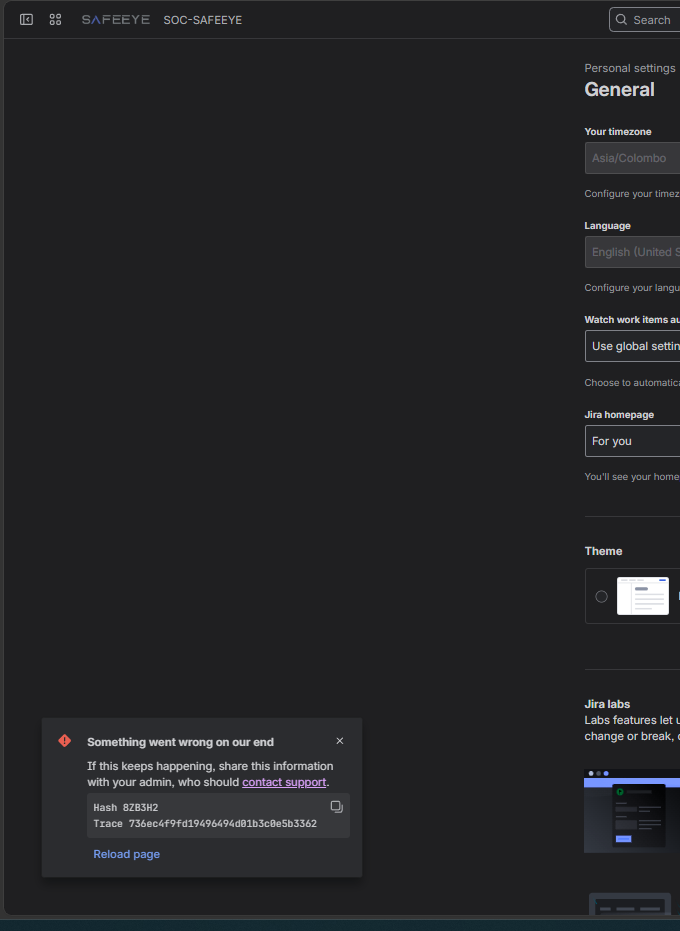The width and height of the screenshot is (680, 931).
Task: Click the Jira labs heading
Action: point(607,704)
